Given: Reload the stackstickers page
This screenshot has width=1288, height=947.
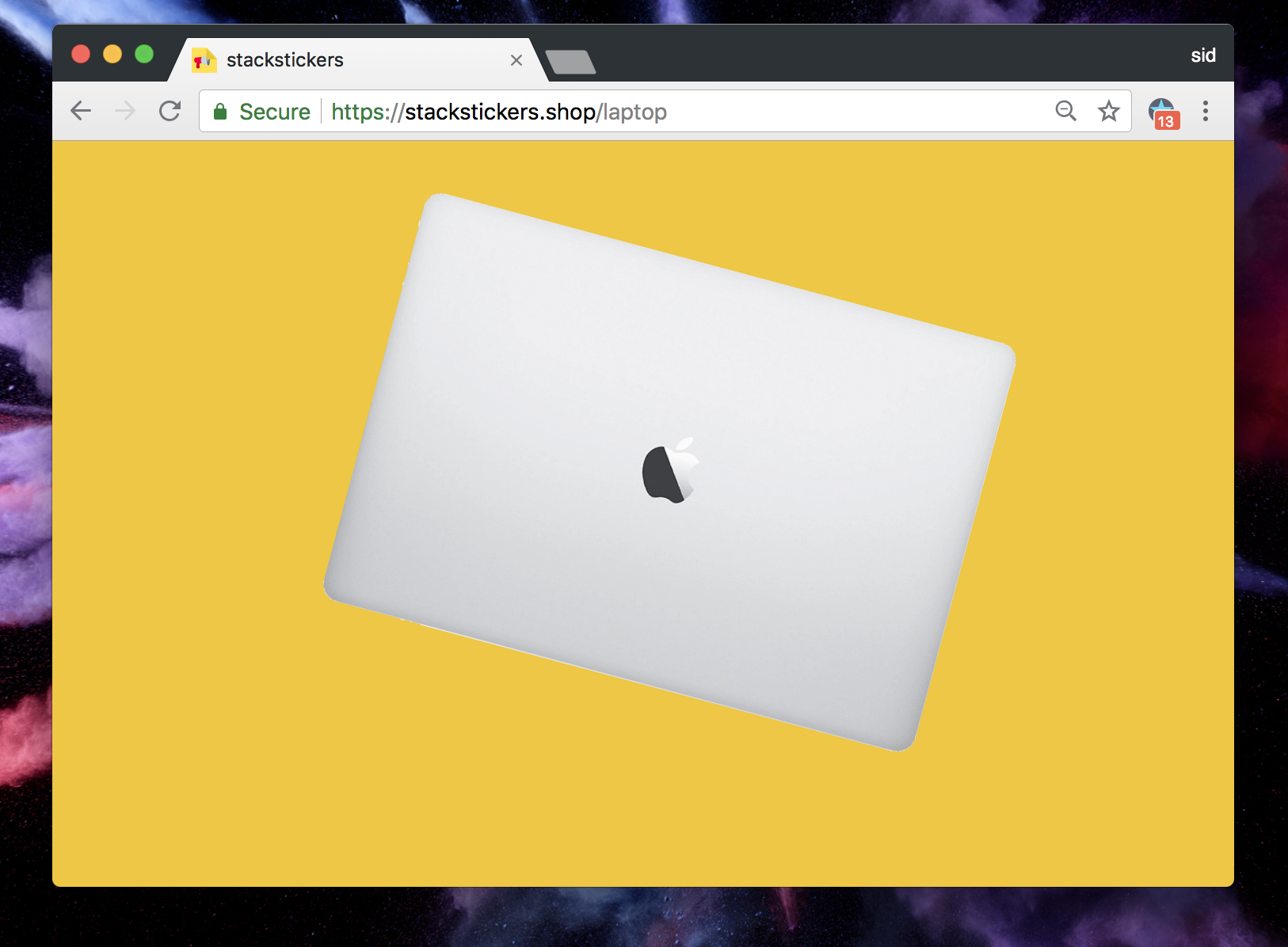Looking at the screenshot, I should [170, 111].
